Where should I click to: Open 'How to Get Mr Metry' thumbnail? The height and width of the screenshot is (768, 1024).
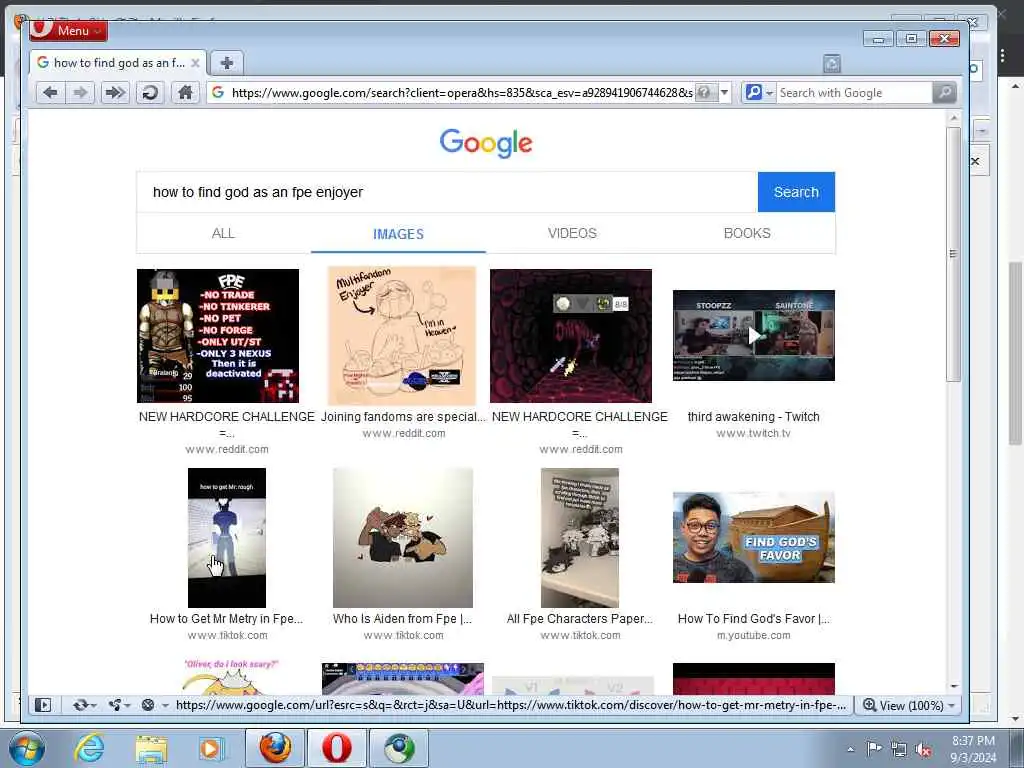[227, 537]
